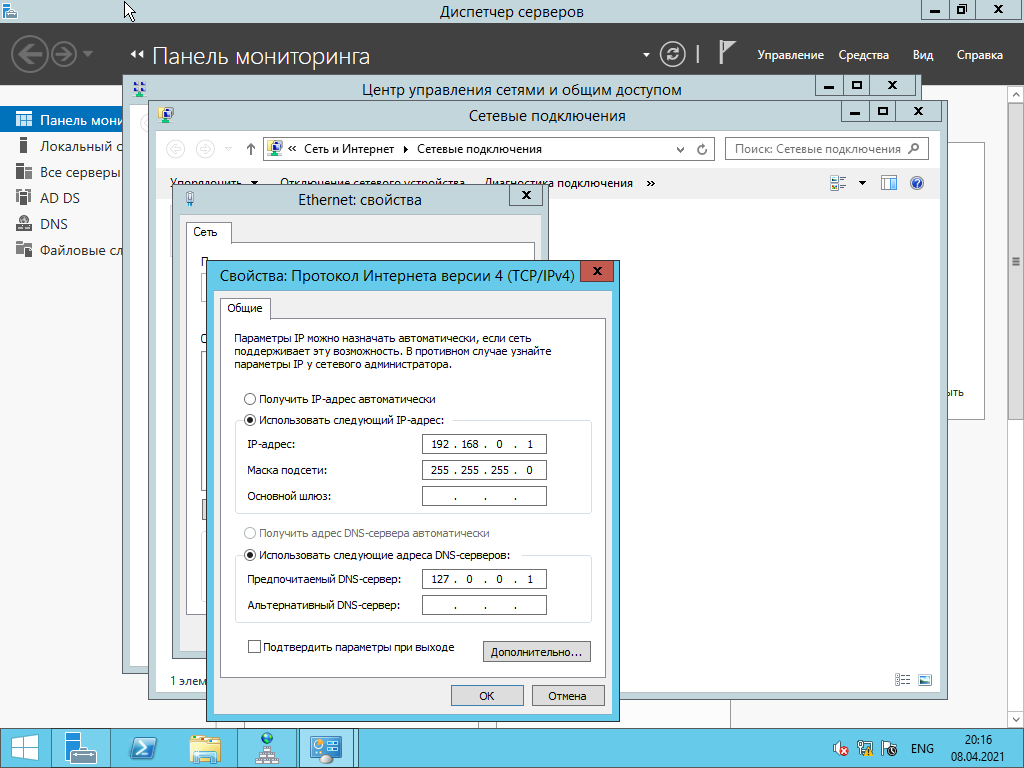This screenshot has height=768, width=1024.
Task: Click the Маска подсети input field
Action: click(x=484, y=470)
